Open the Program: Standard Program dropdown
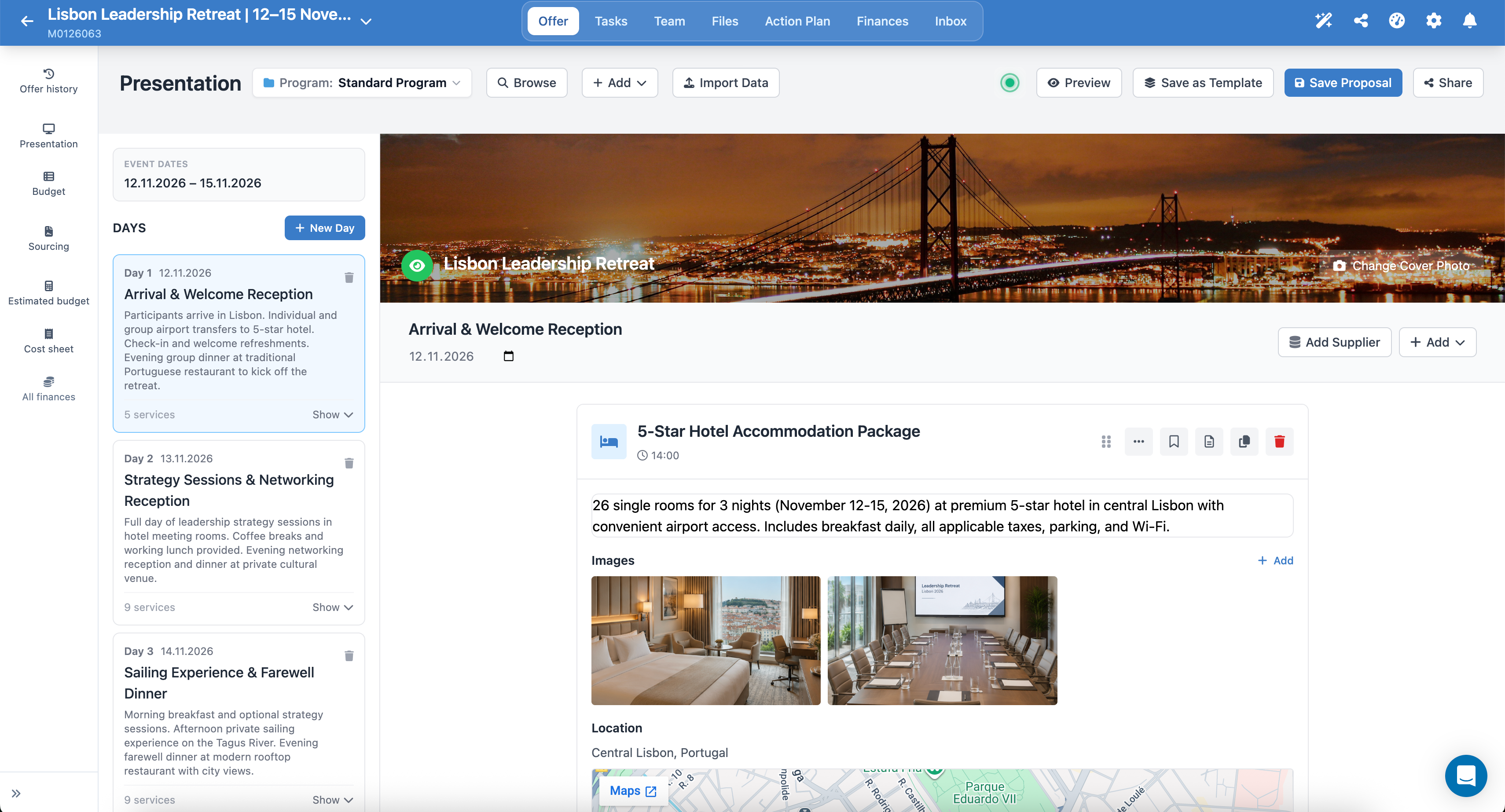 pyautogui.click(x=362, y=82)
